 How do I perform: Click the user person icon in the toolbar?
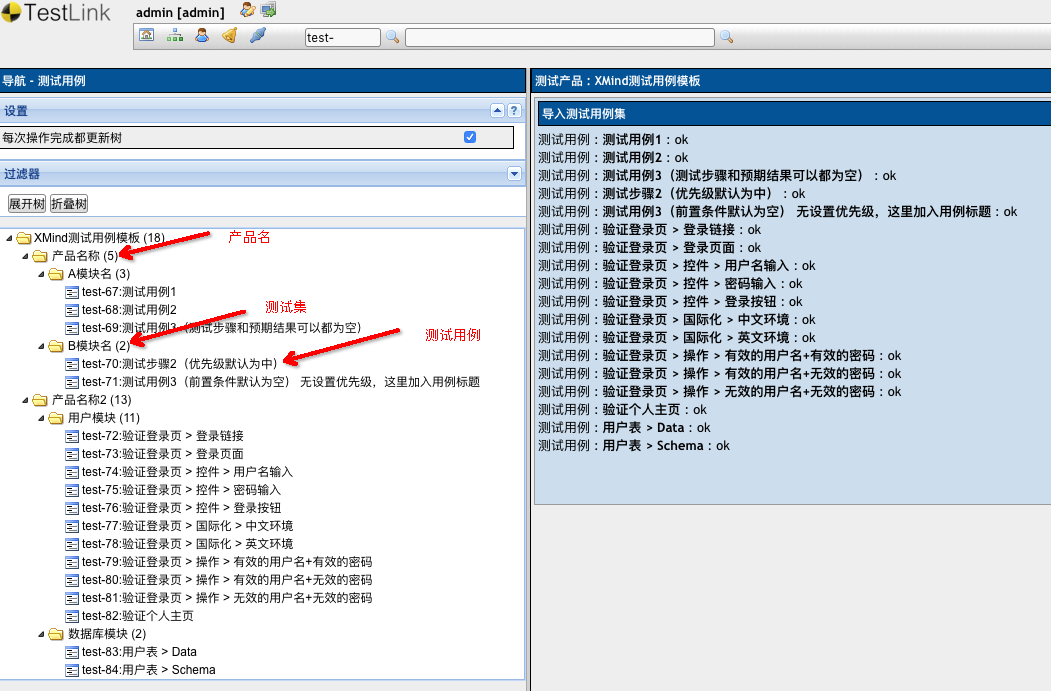pos(201,34)
